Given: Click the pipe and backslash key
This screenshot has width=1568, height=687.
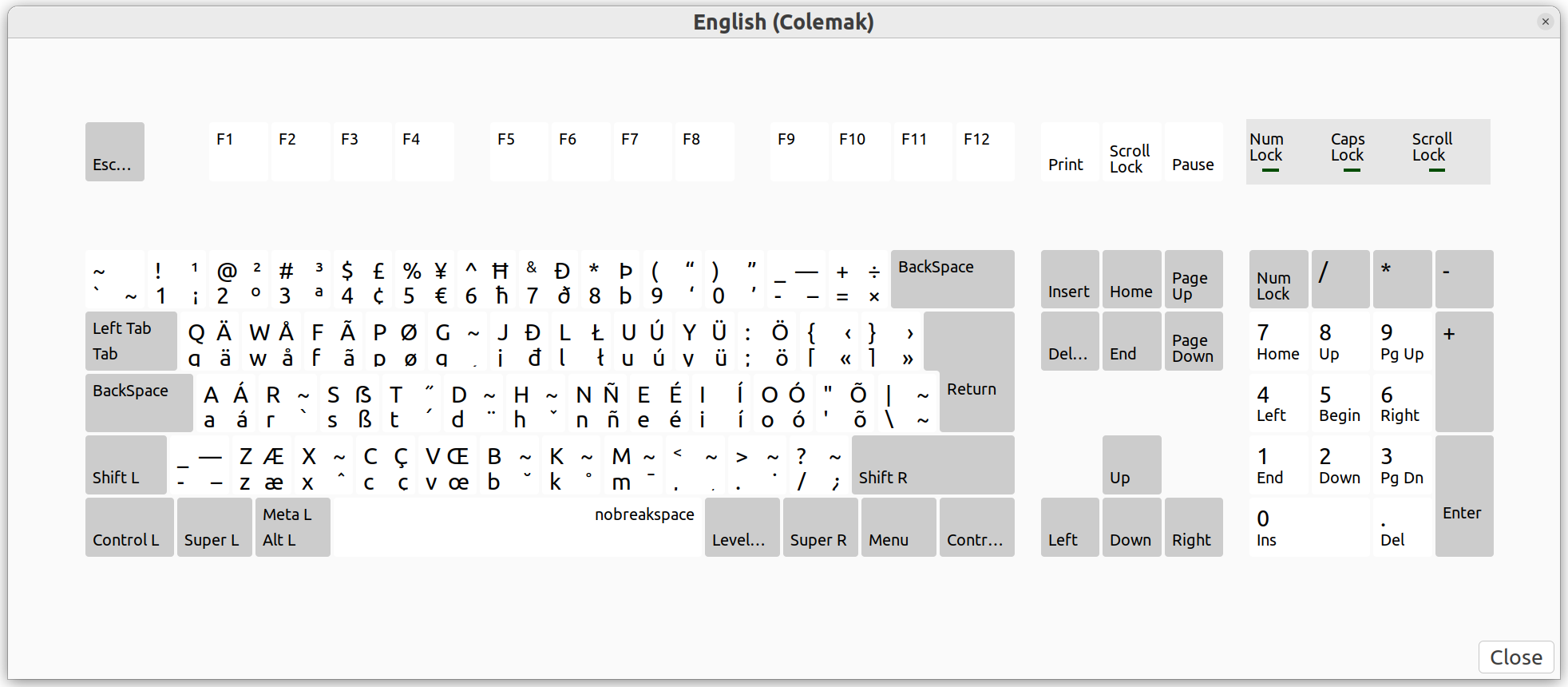Looking at the screenshot, I should coord(907,403).
